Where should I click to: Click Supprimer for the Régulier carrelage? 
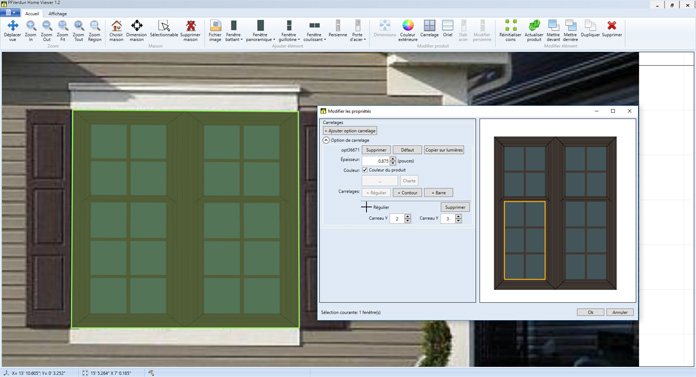tap(455, 207)
